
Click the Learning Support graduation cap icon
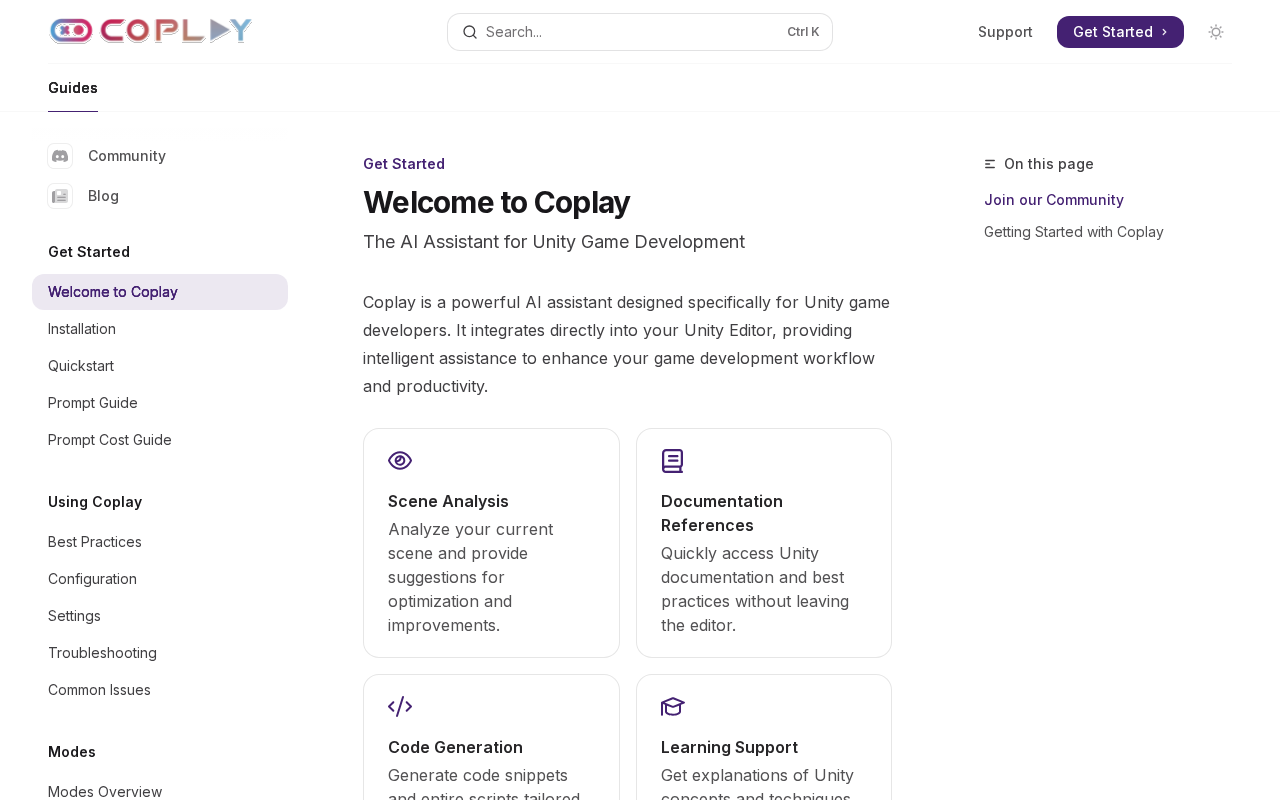tap(672, 706)
